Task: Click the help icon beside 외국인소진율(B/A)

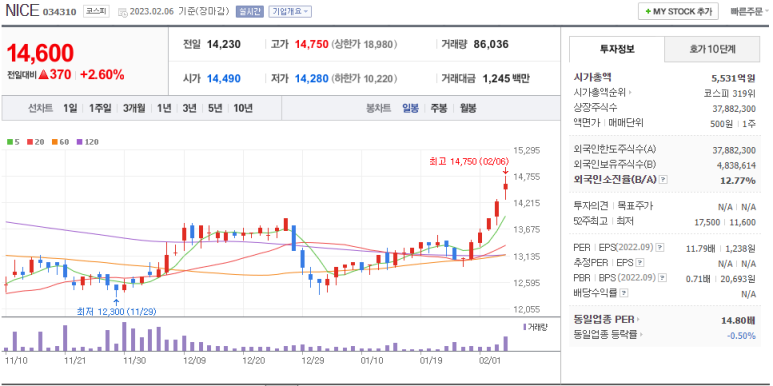Action: (663, 180)
